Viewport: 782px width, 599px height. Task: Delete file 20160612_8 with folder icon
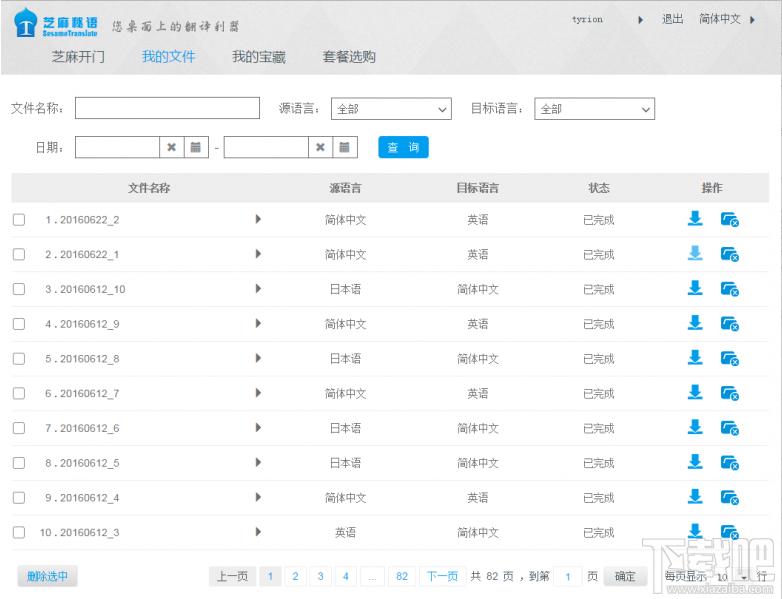point(730,359)
